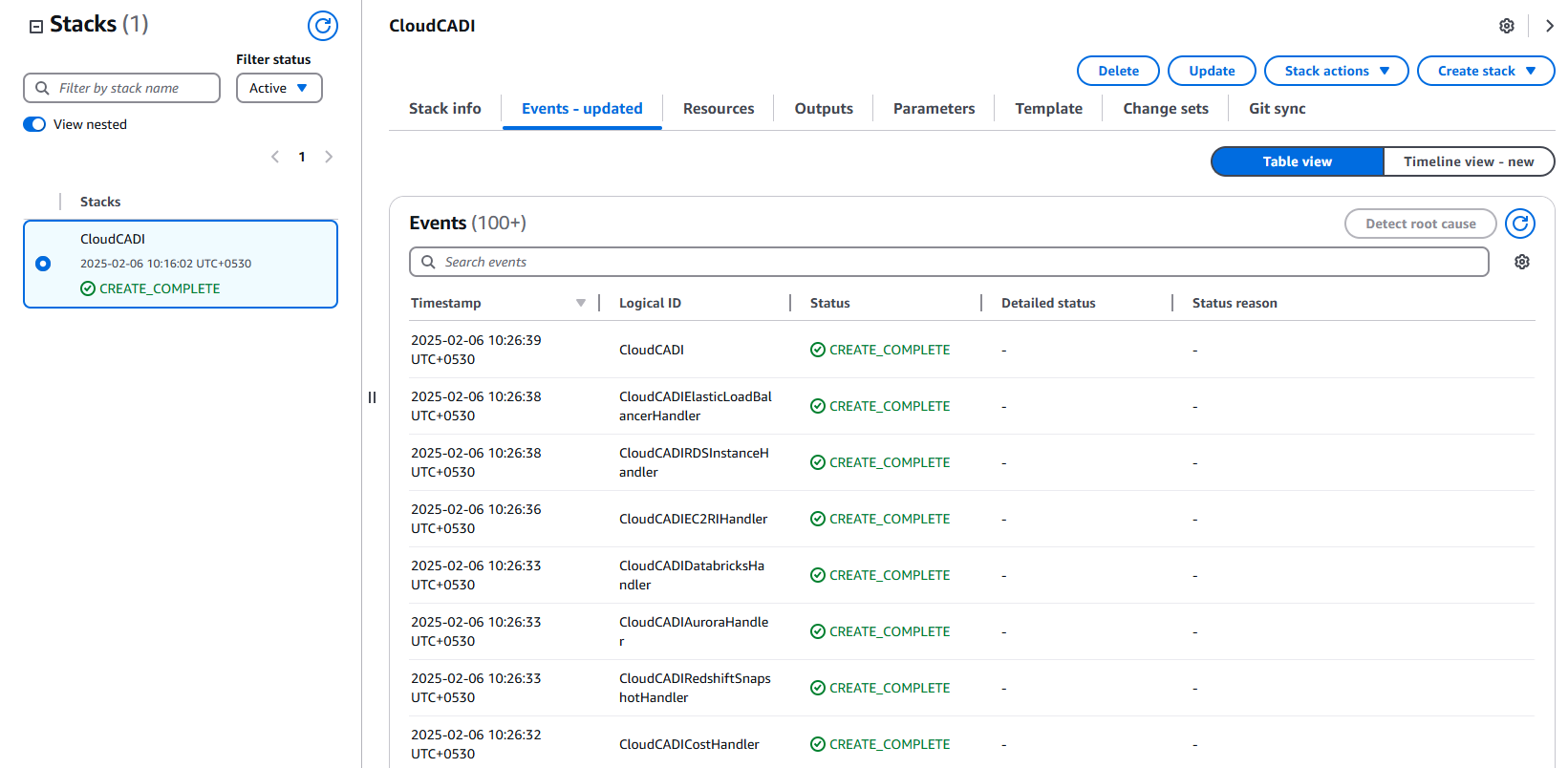Image resolution: width=1568 pixels, height=768 pixels.
Task: Refresh the Events table
Action: coord(1520,224)
